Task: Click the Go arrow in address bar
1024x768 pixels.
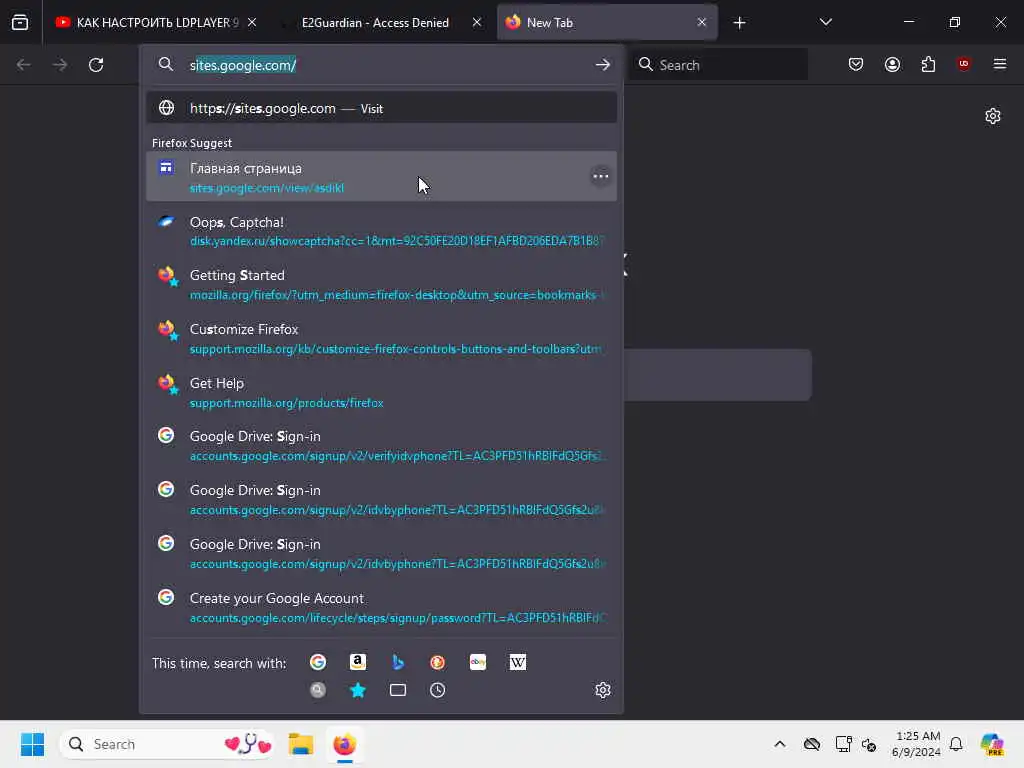Action: pos(602,65)
